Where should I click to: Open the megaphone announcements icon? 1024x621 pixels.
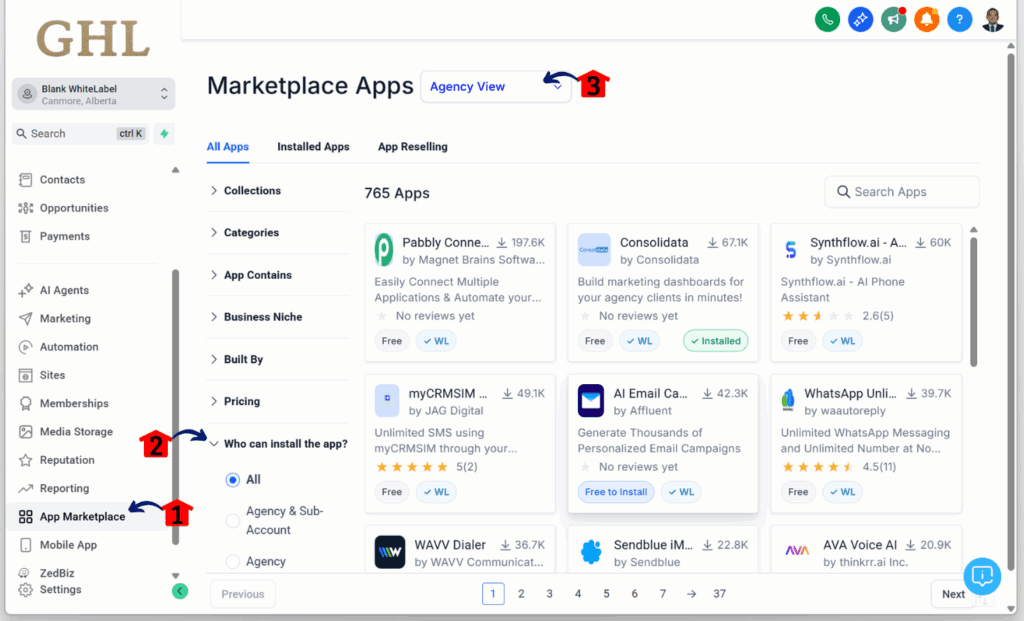pos(893,20)
